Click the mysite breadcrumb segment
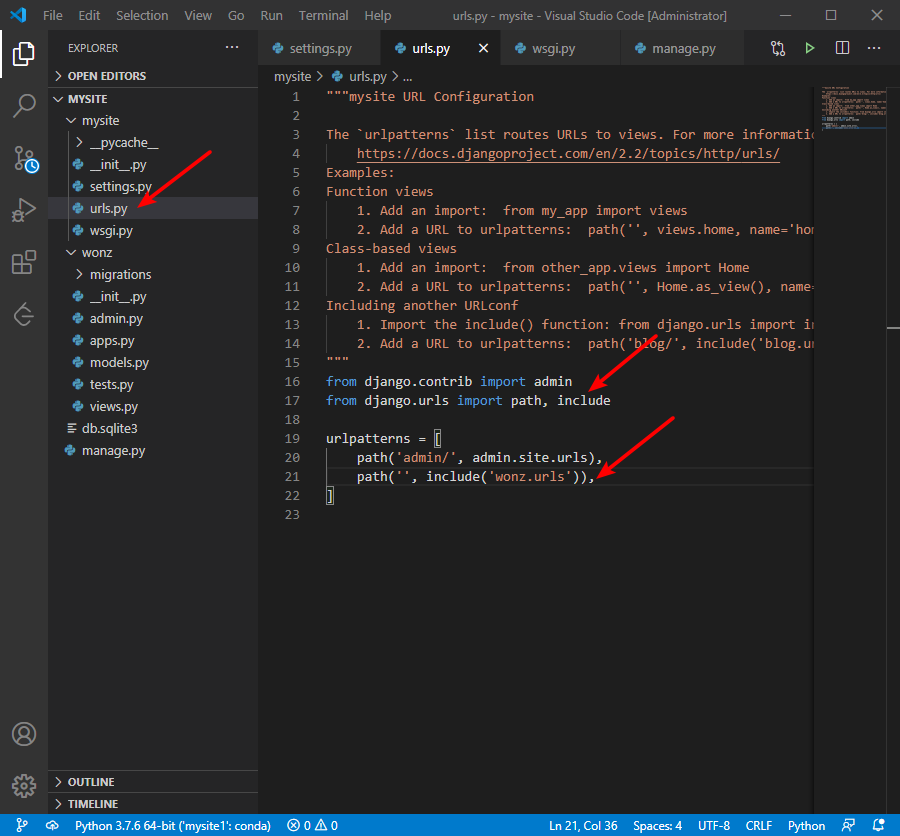900x836 pixels. tap(292, 76)
